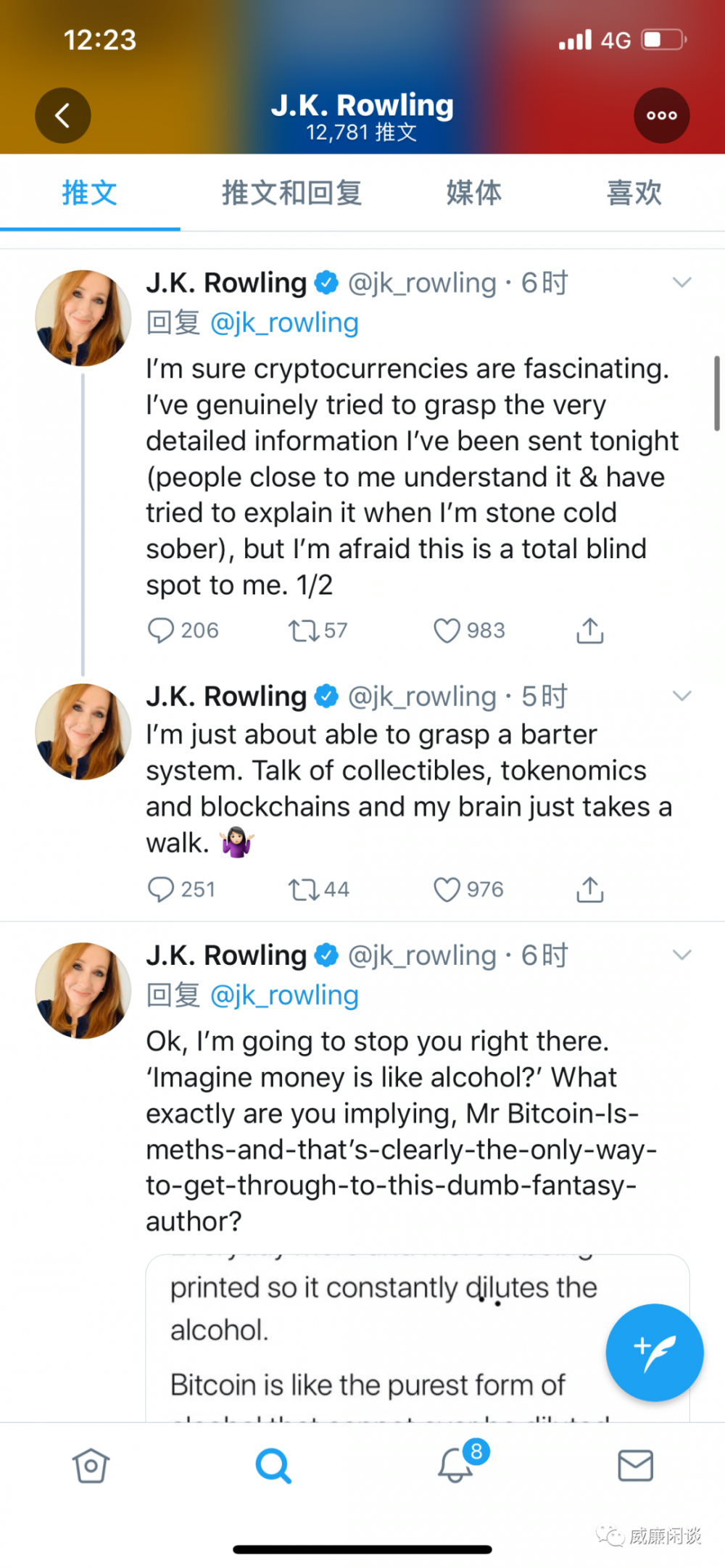Share the barter system tweet

[x=590, y=889]
